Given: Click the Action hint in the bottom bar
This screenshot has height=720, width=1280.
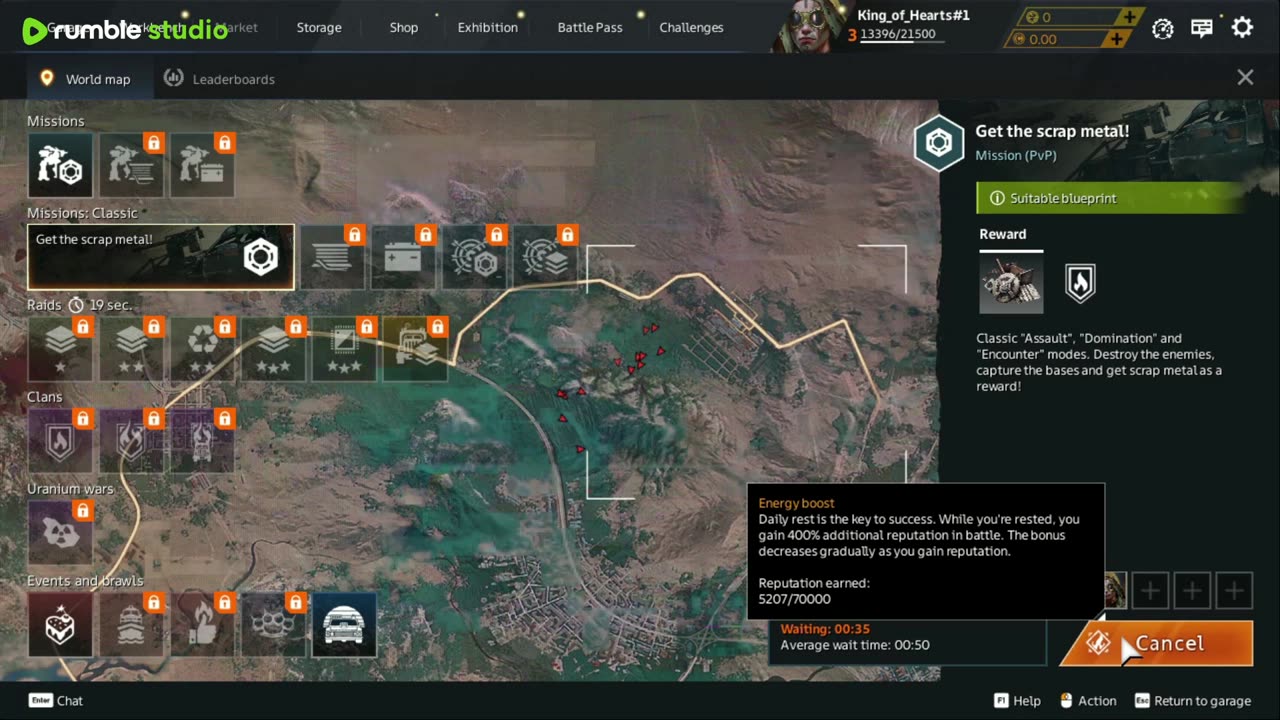Looking at the screenshot, I should [1088, 701].
